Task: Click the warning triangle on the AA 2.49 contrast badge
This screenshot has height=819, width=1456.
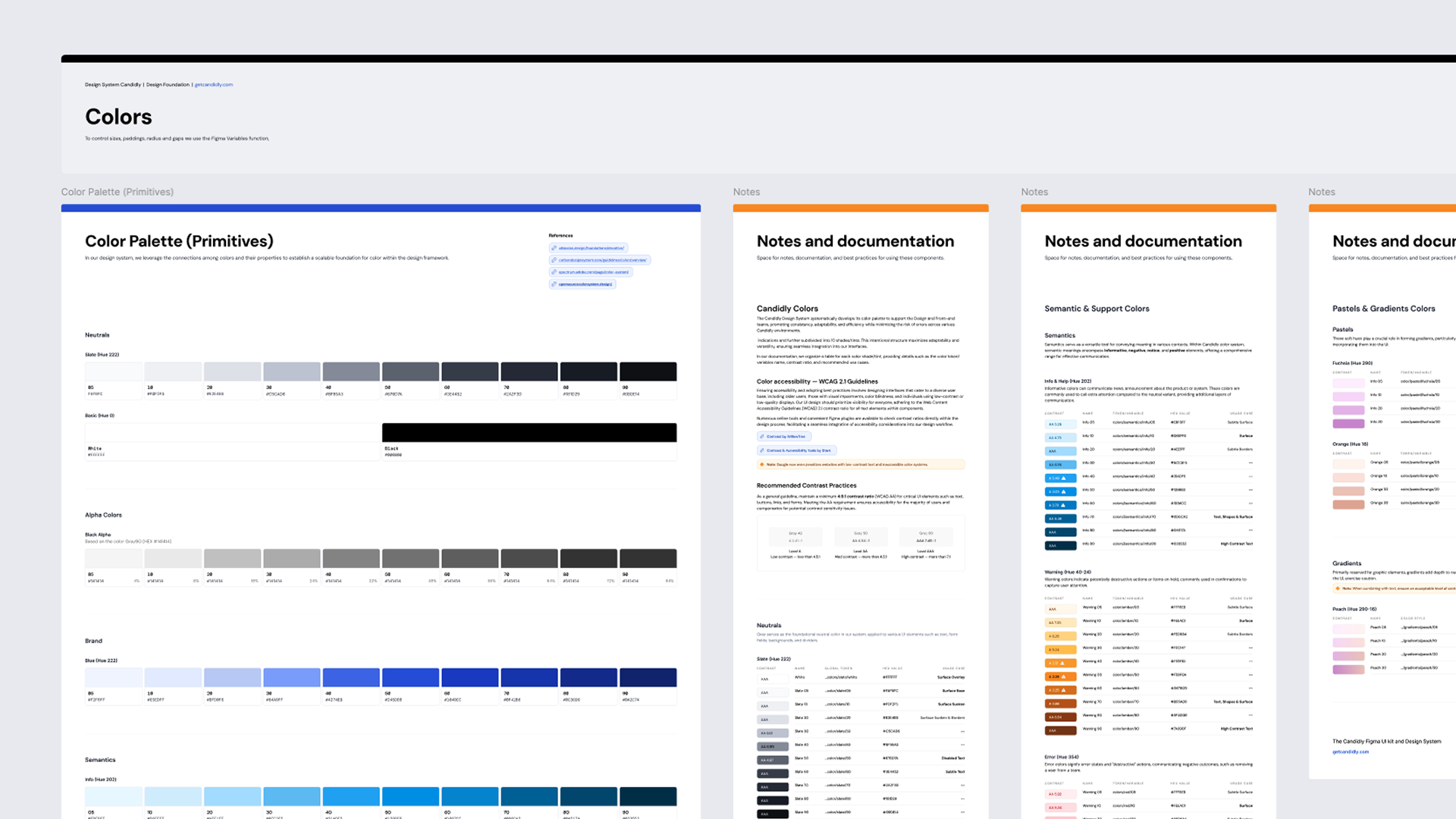Action: click(x=1065, y=479)
